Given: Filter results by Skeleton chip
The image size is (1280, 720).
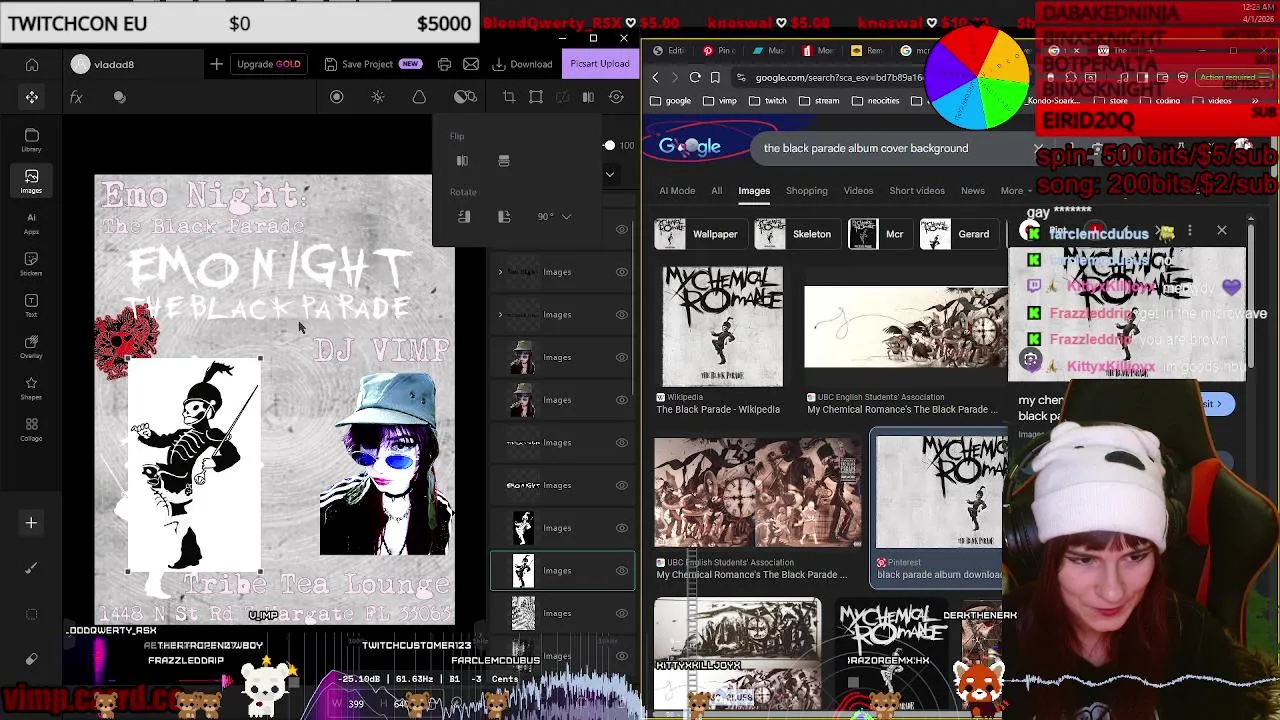Looking at the screenshot, I should (x=796, y=234).
